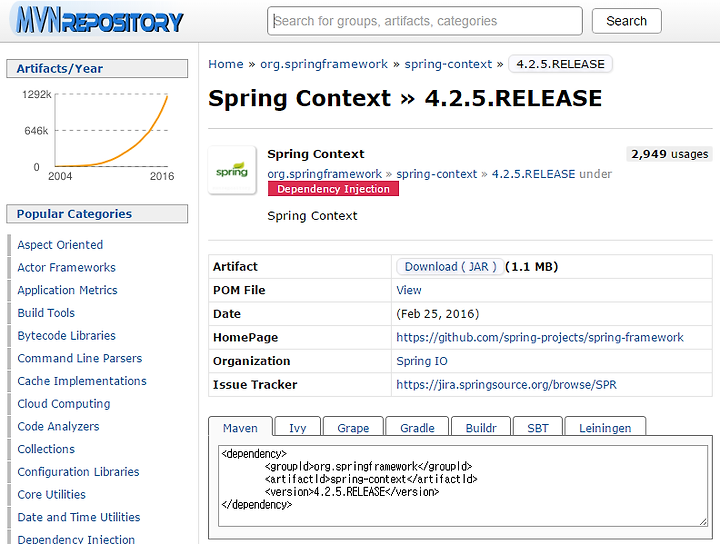Screen dimensions: 720x544
Task: Switch to the Leiningen tab
Action: click(605, 427)
